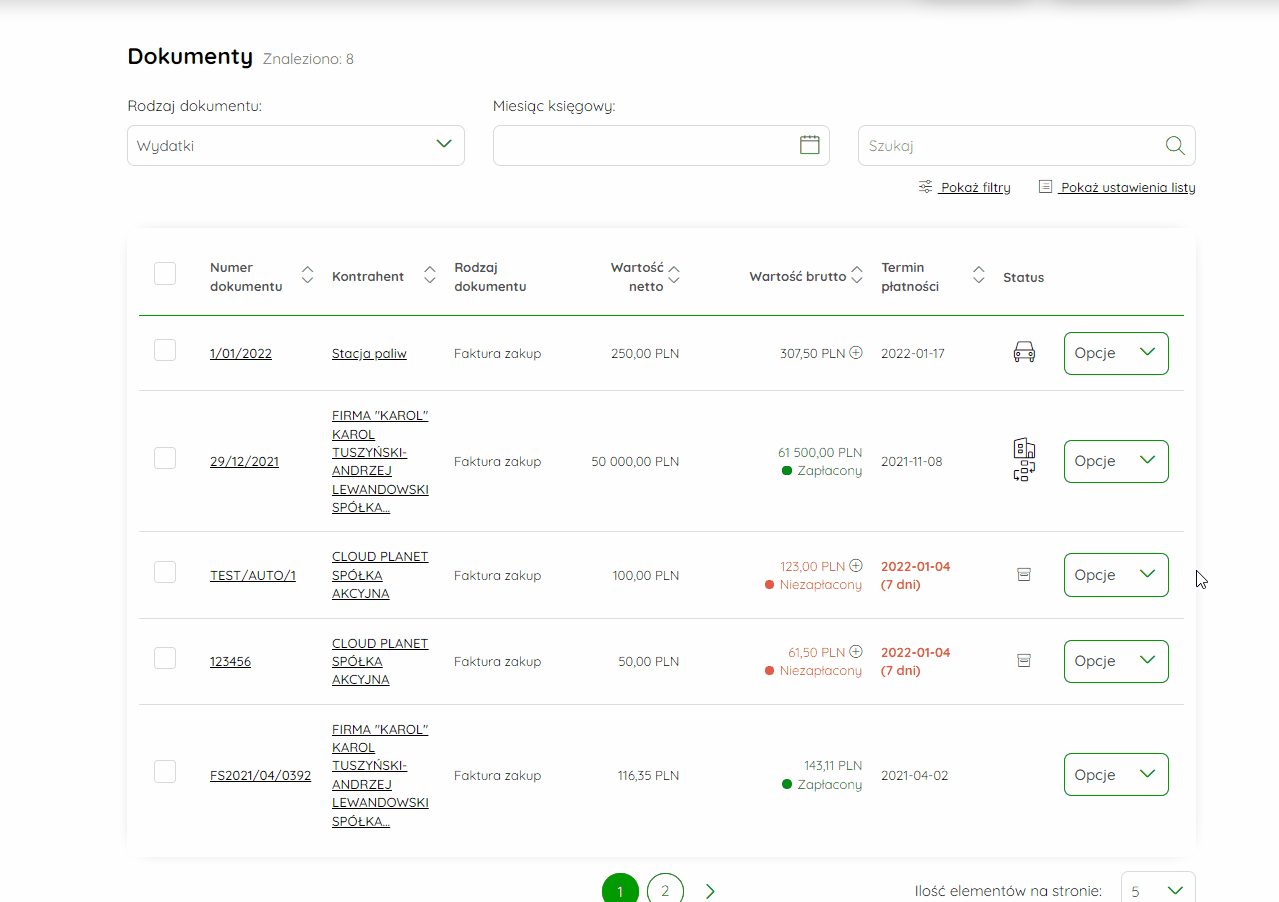Open FIRMA "KAROL" contractor link in FS2021/04/0392 row
Viewport: 1279px width, 902px height.
coord(380,775)
